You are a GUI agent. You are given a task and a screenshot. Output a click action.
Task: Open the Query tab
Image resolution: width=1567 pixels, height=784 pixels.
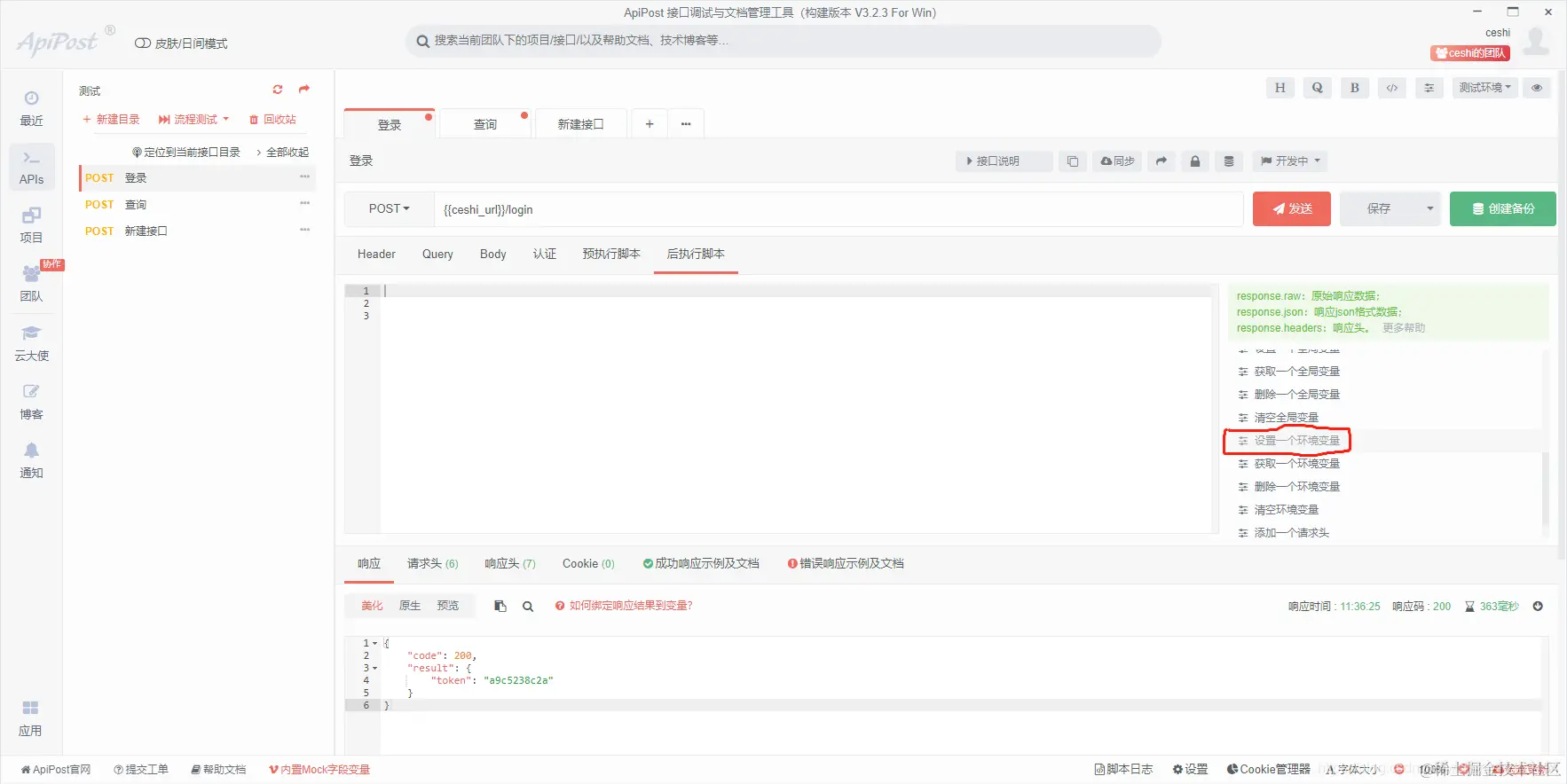point(437,255)
